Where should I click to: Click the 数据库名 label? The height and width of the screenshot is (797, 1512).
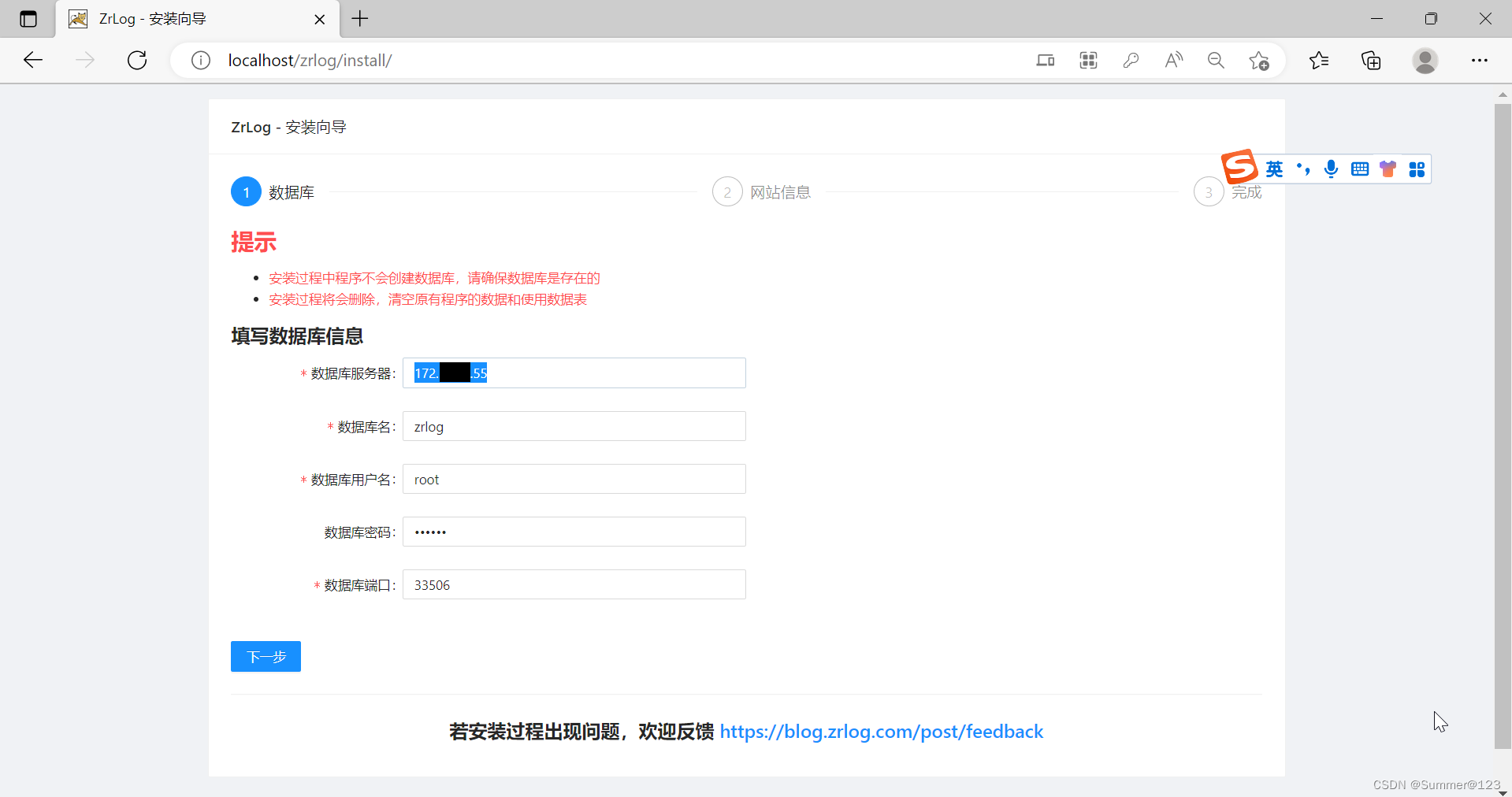(365, 427)
